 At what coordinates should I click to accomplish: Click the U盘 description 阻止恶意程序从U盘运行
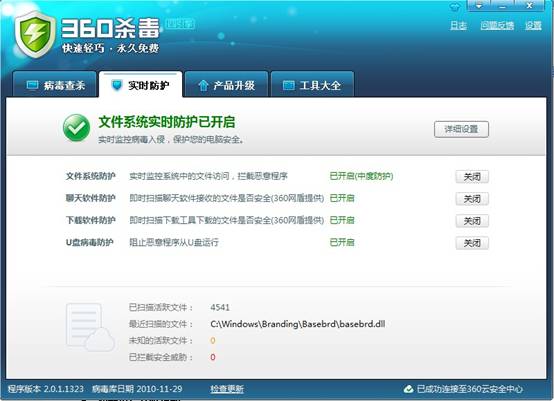pyautogui.click(x=174, y=242)
